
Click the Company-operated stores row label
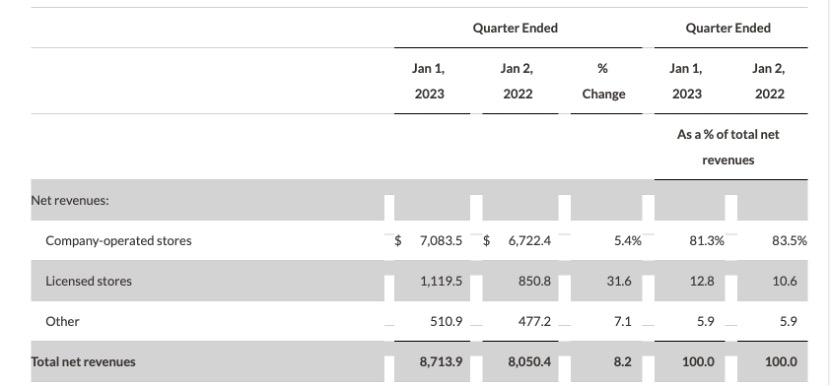pos(118,241)
